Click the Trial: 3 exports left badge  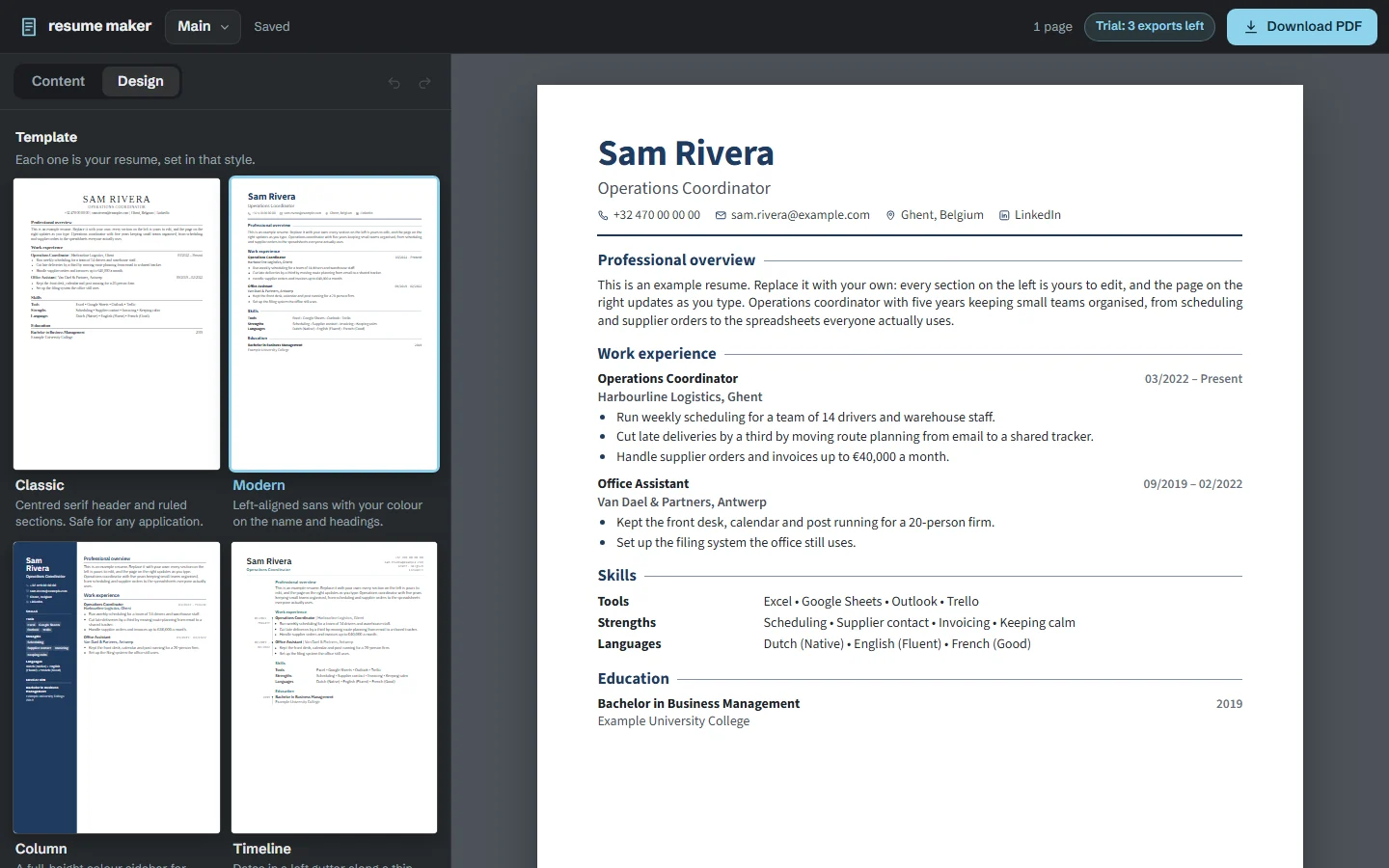coord(1149,26)
